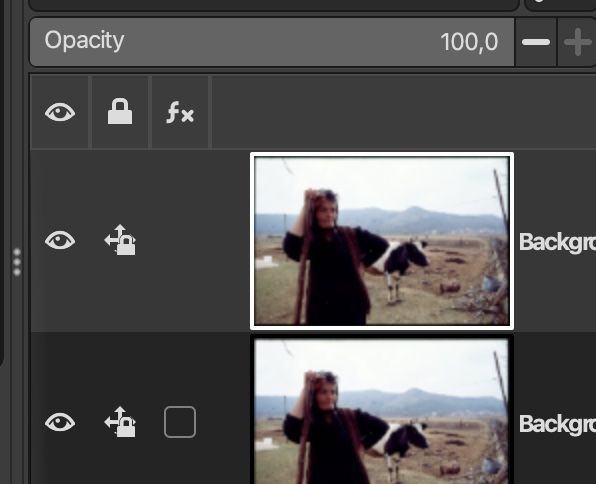Click the 100,0 opacity value
This screenshot has width=596, height=484.
[x=469, y=42]
